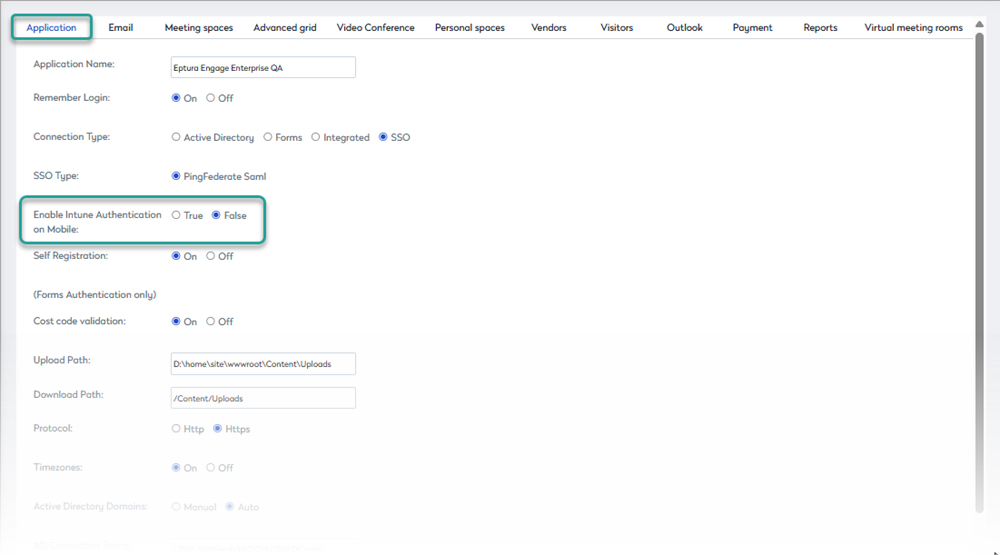Click the Download Path input field
This screenshot has height=555, width=1000.
(263, 398)
